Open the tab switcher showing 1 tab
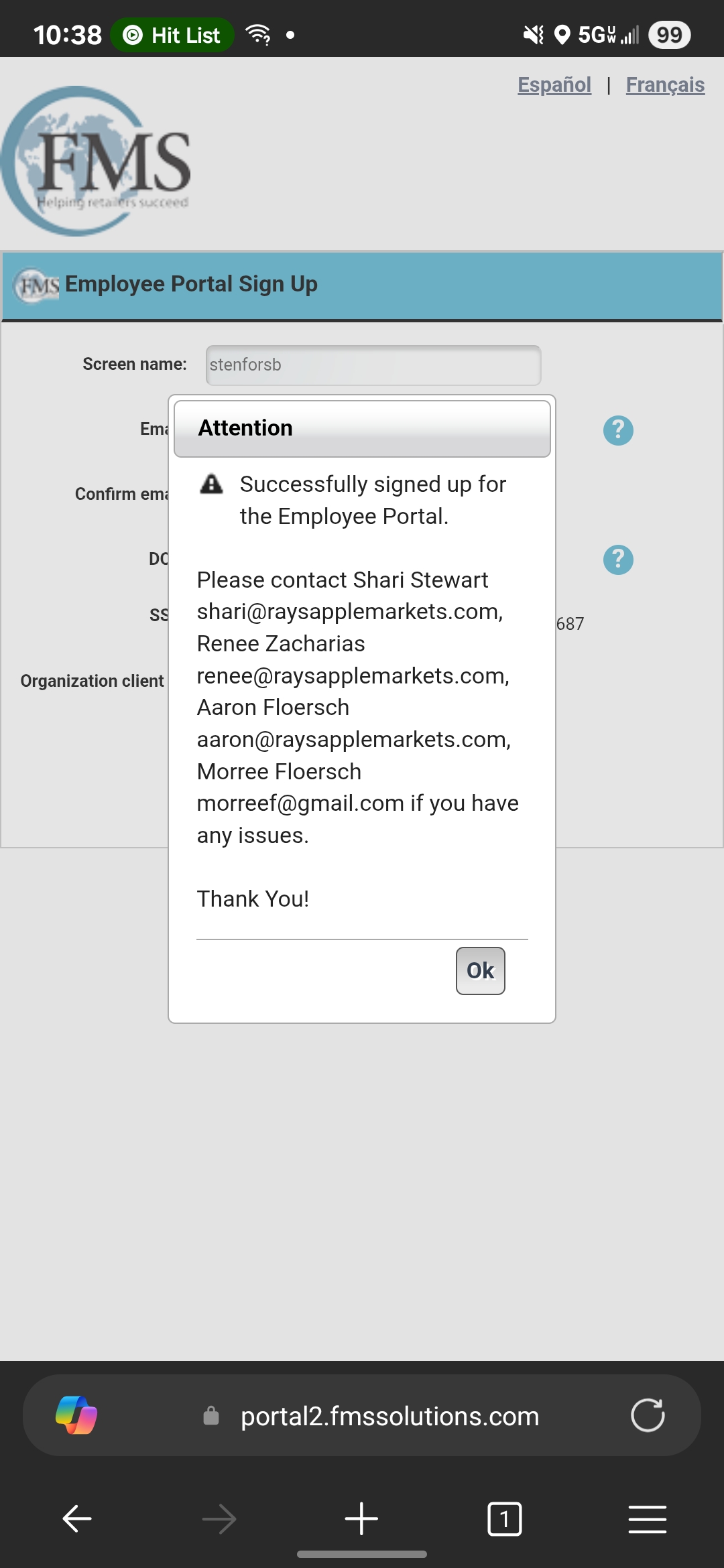 coord(504,1518)
